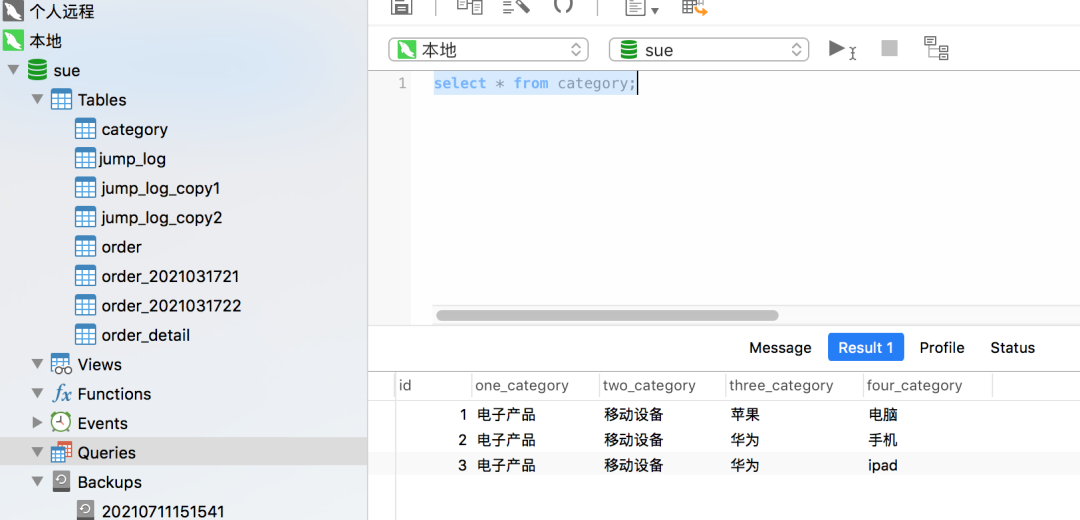Switch to the Profile tab

942,348
